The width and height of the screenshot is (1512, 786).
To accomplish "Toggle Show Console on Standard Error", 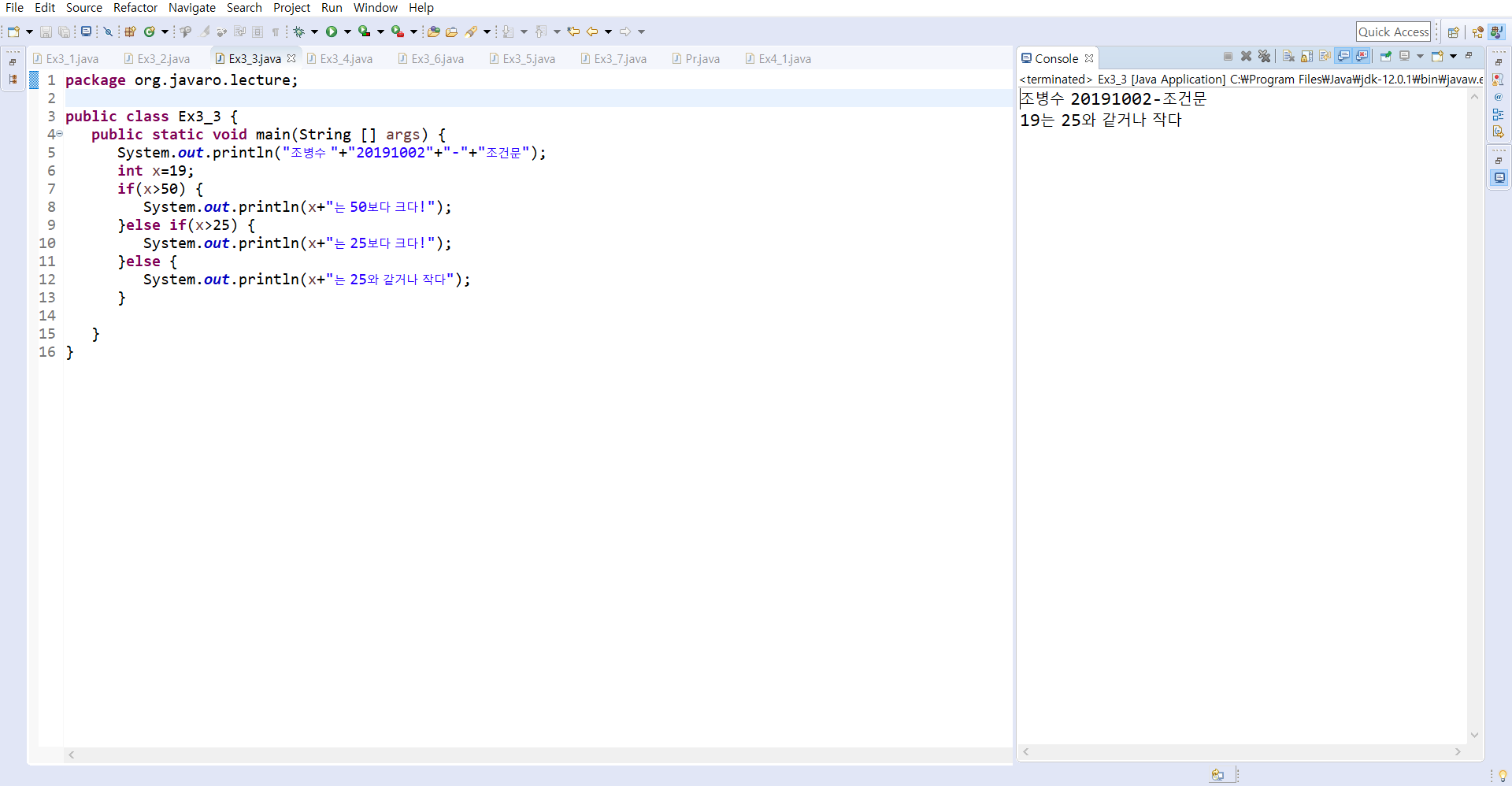I will [x=1362, y=56].
